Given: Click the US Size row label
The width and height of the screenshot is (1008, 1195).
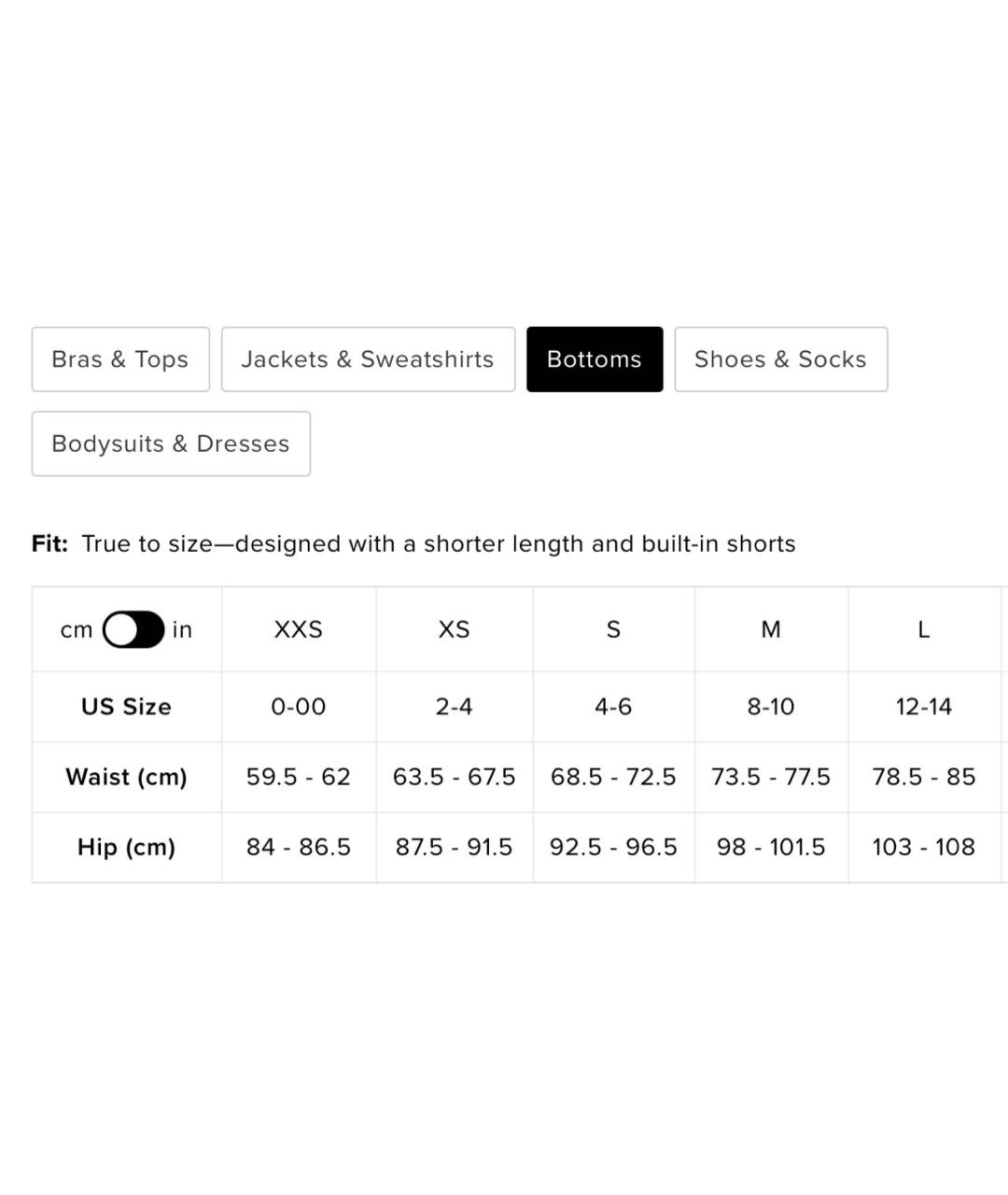Looking at the screenshot, I should click(x=127, y=707).
